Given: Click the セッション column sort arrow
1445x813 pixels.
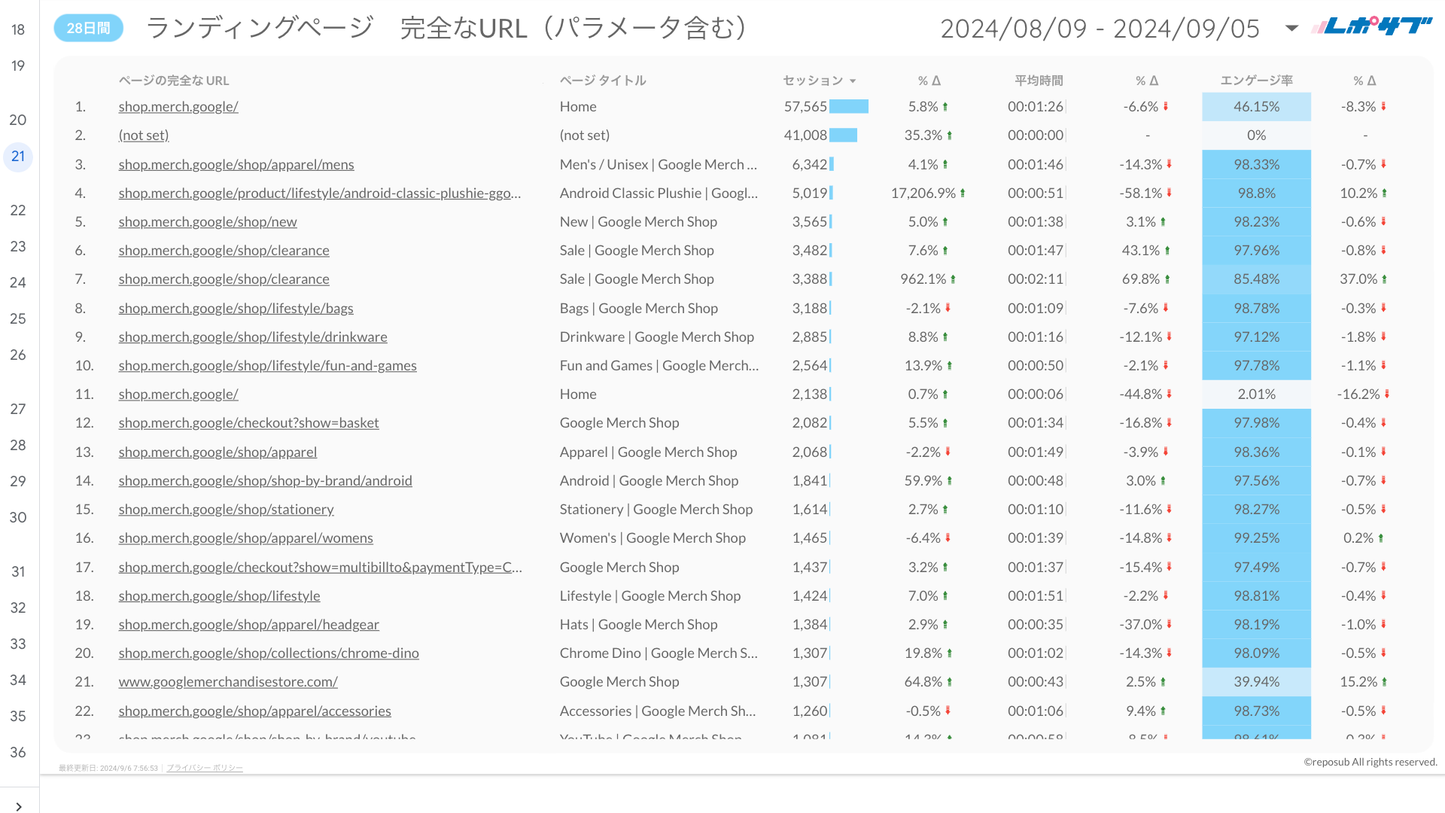Looking at the screenshot, I should [x=853, y=81].
